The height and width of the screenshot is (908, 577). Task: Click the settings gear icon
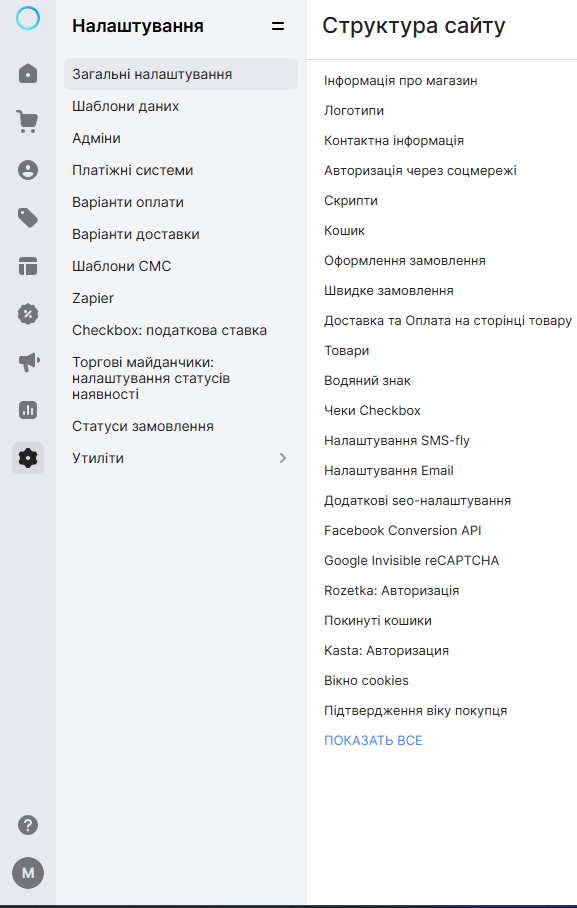[28, 458]
